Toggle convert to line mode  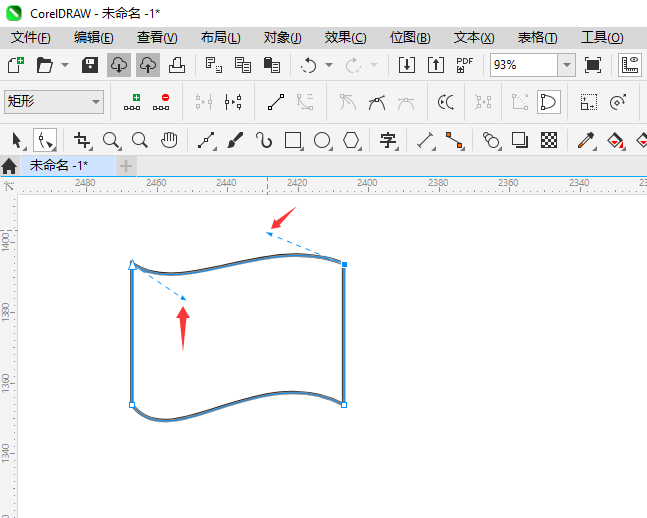coord(276,102)
